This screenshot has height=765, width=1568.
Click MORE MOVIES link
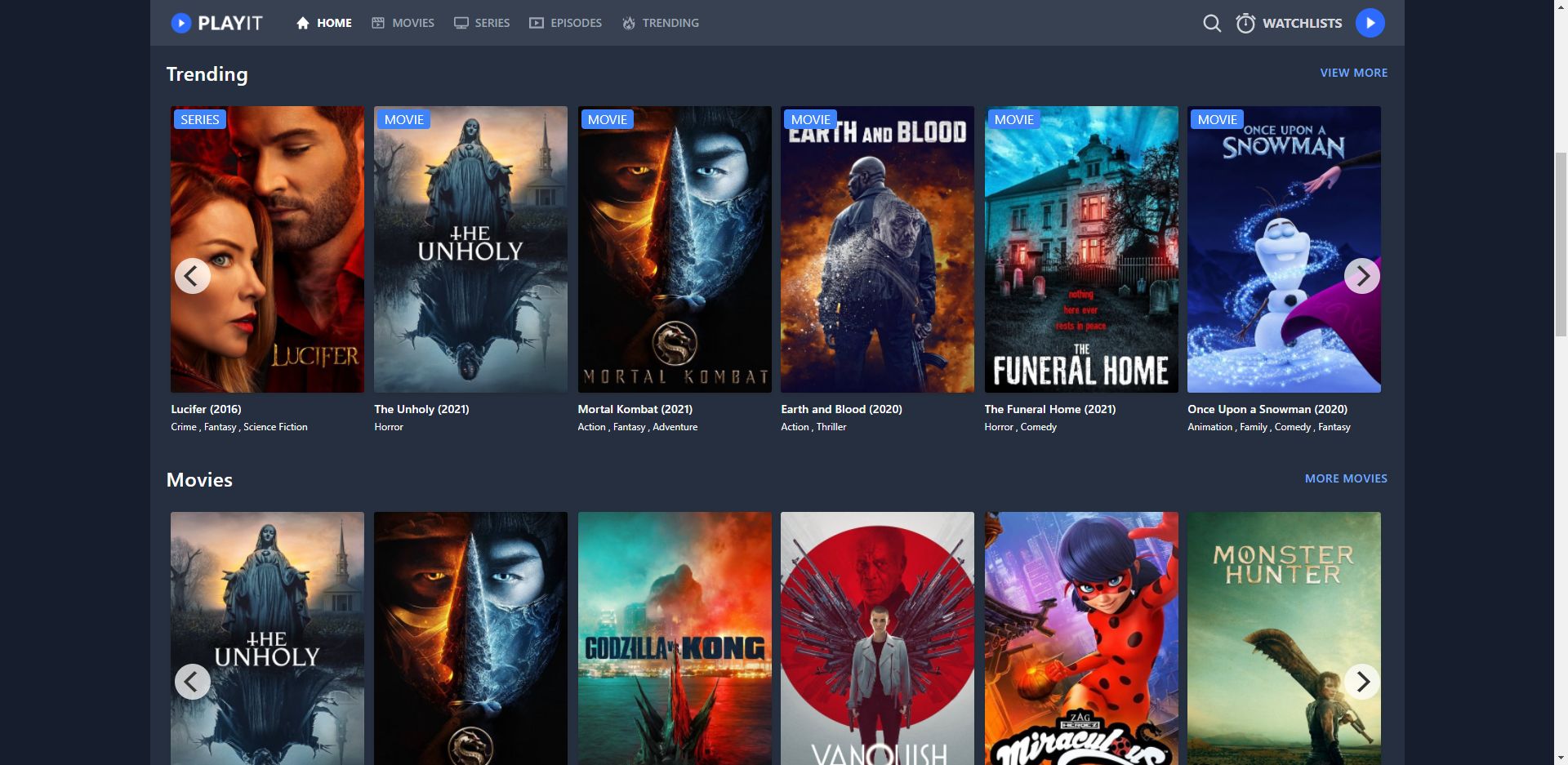click(x=1346, y=478)
